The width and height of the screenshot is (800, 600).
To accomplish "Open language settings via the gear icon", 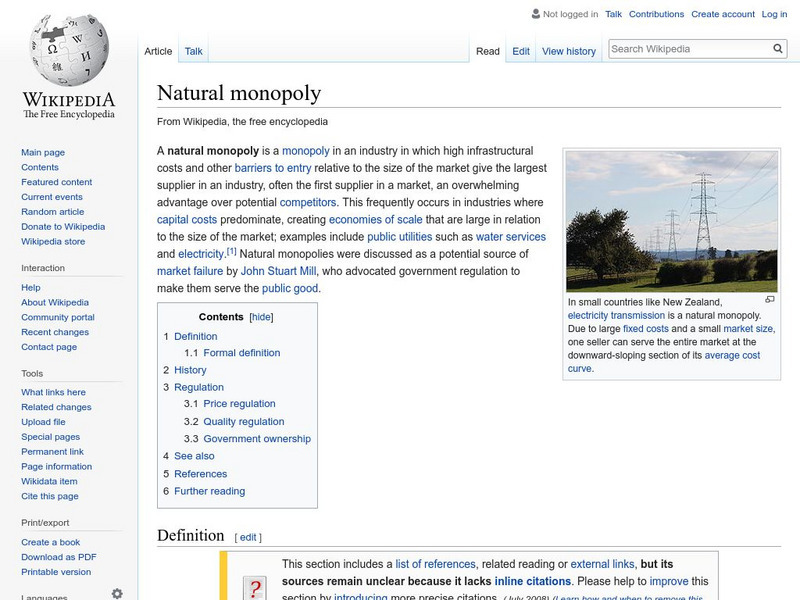I will [117, 591].
